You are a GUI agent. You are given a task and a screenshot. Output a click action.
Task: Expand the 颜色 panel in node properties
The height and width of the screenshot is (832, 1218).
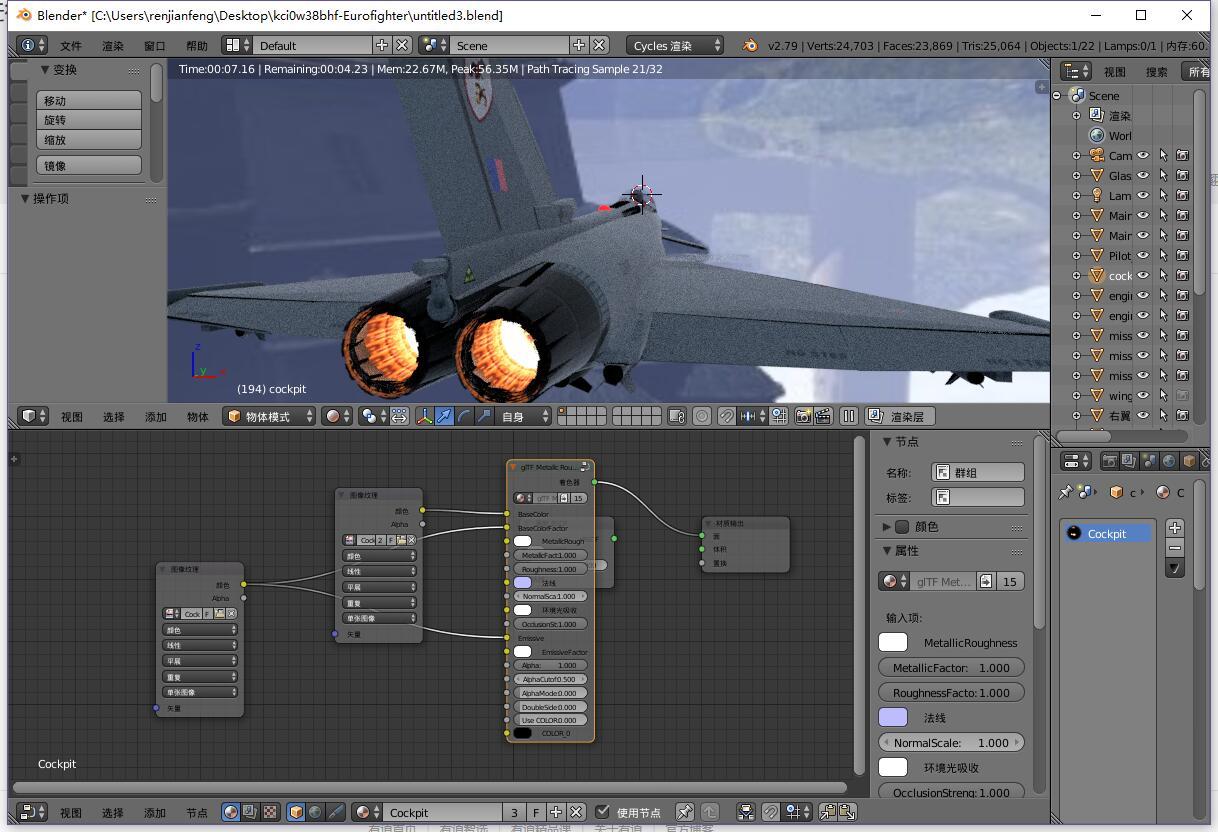tap(887, 526)
